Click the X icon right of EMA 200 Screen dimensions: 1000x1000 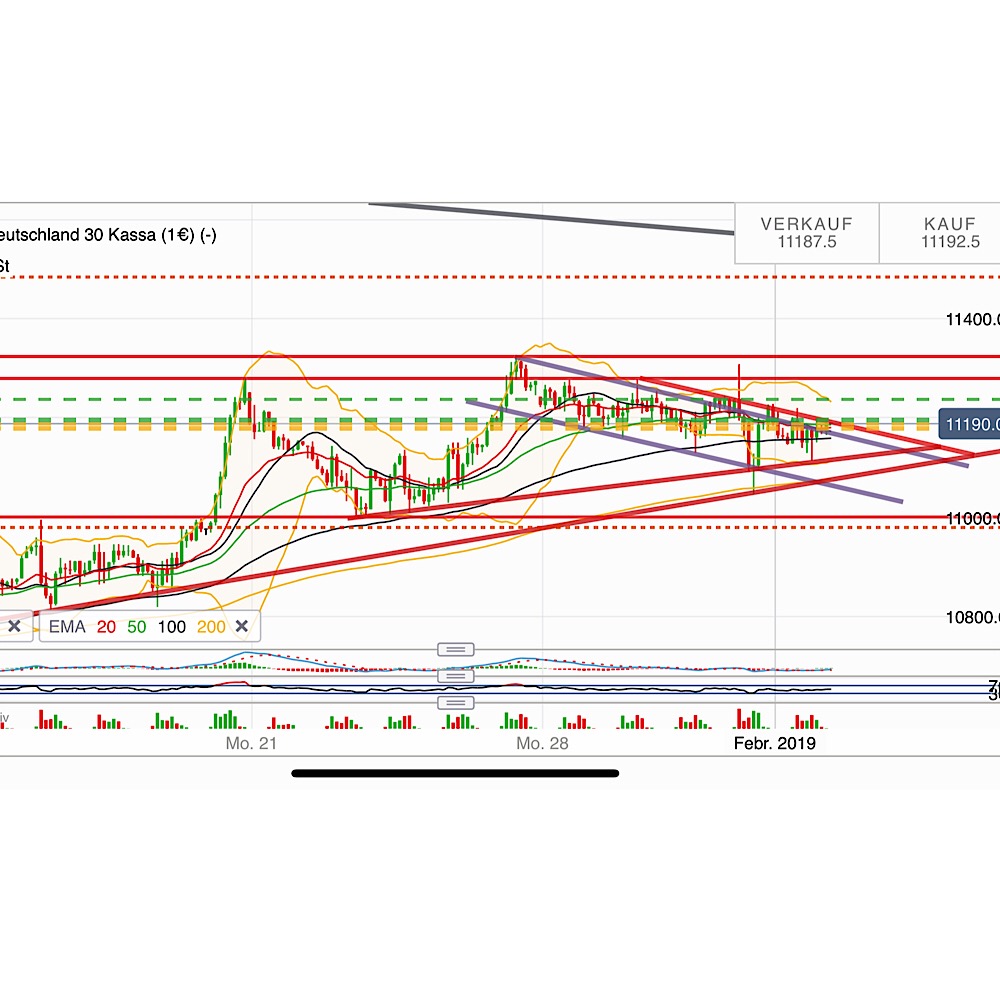click(x=242, y=626)
